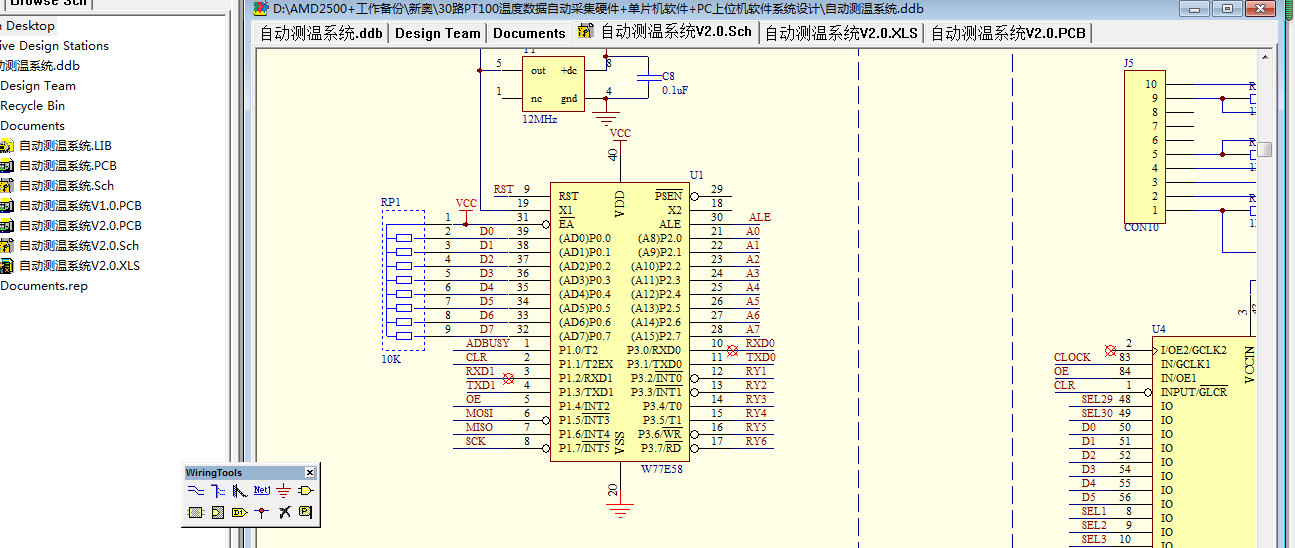1295x548 pixels.
Task: Select the CLOCK net label near U4
Action: point(1073,357)
